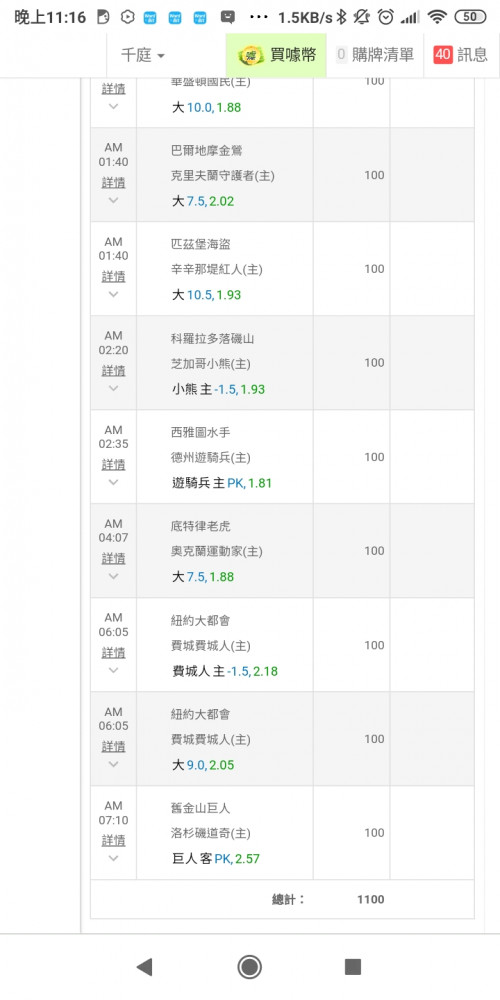The image size is (500, 1000).
Task: Tap the Android home circle button
Action: tap(249, 967)
